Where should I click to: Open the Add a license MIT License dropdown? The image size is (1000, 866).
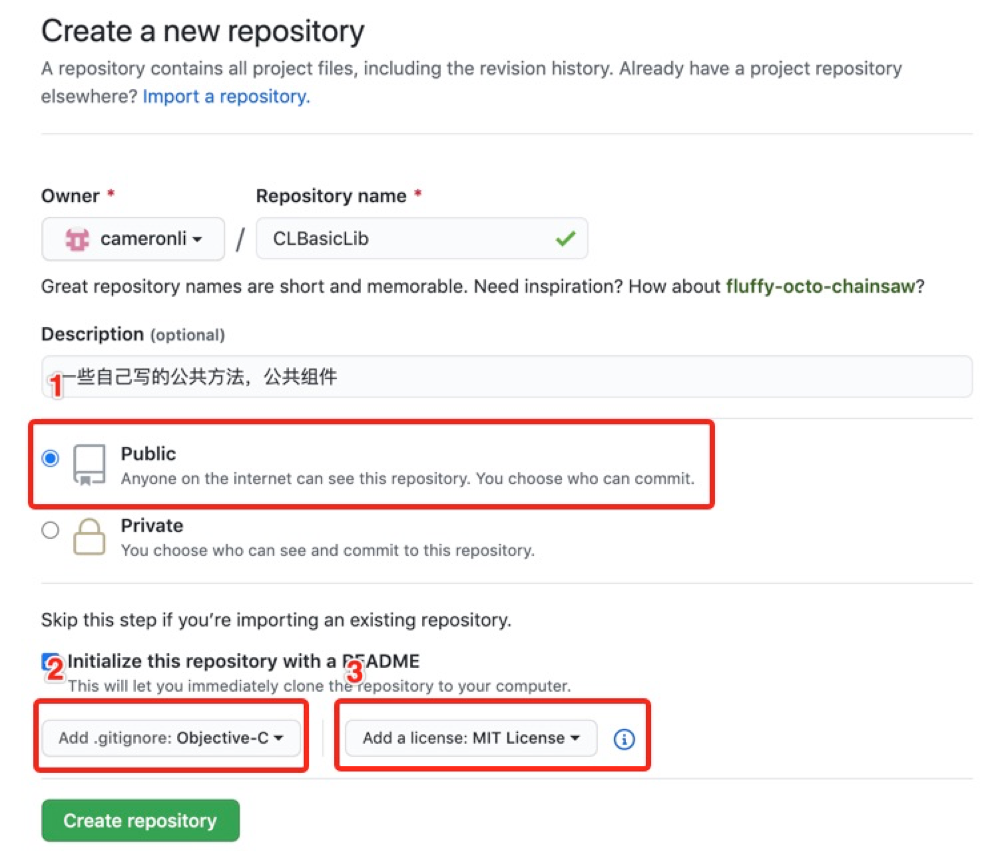point(471,738)
